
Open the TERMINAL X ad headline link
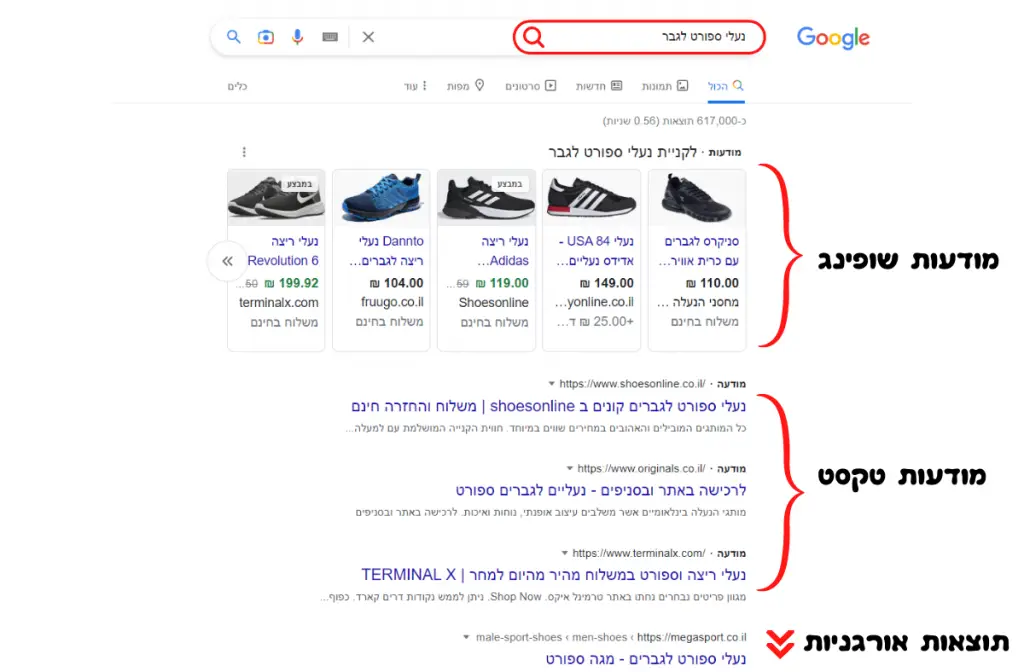pyautogui.click(x=553, y=575)
